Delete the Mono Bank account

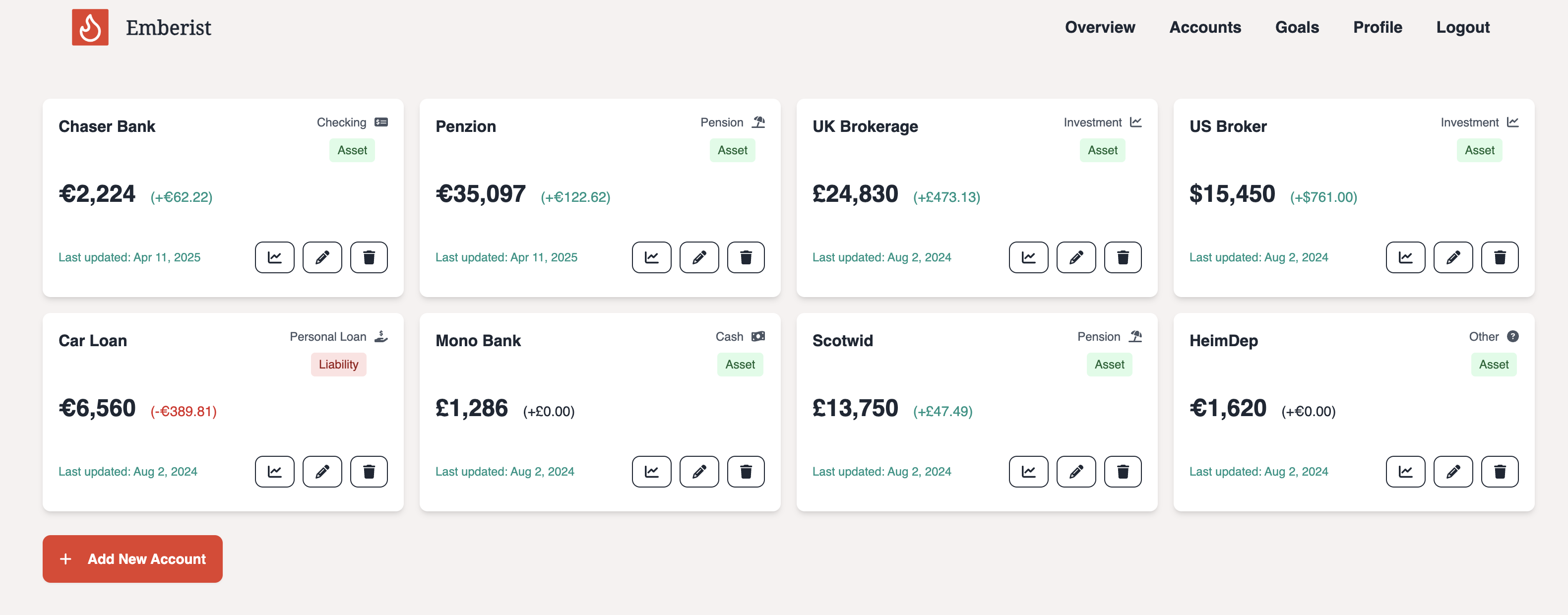[746, 472]
